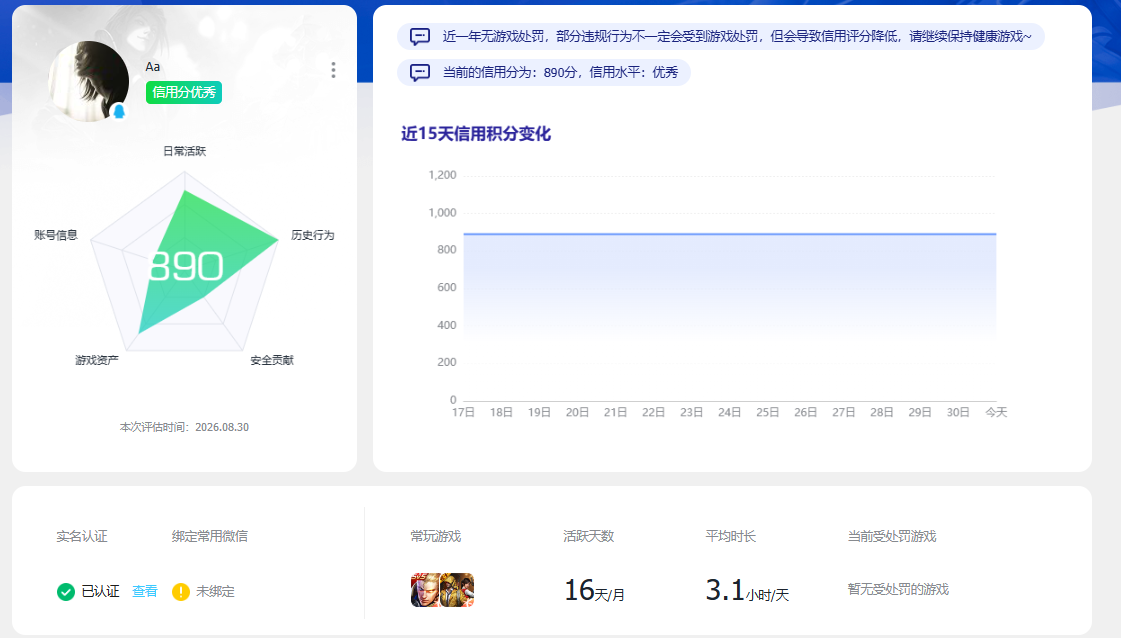1121x638 pixels.
Task: Select the 账号信息 radar axis label
Action: [x=56, y=235]
